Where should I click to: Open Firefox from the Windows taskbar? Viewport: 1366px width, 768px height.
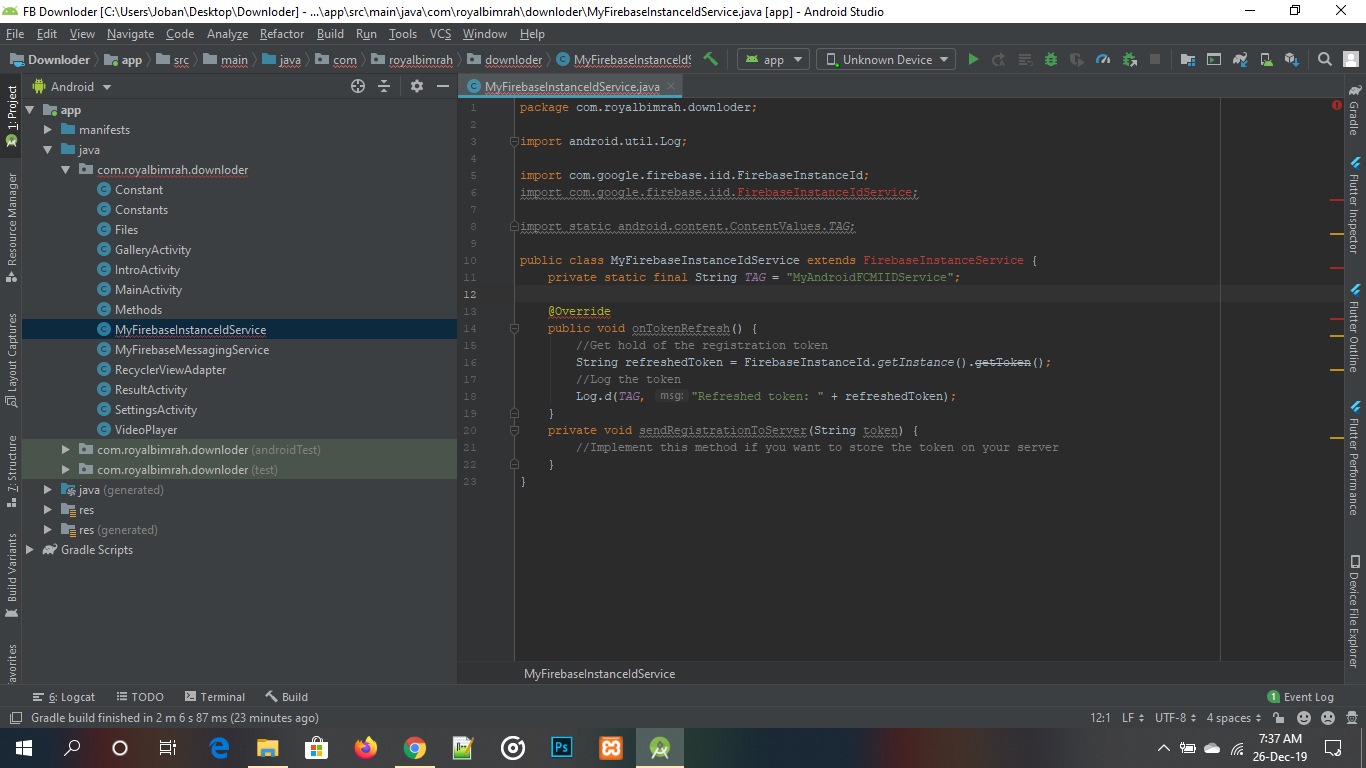coord(366,748)
